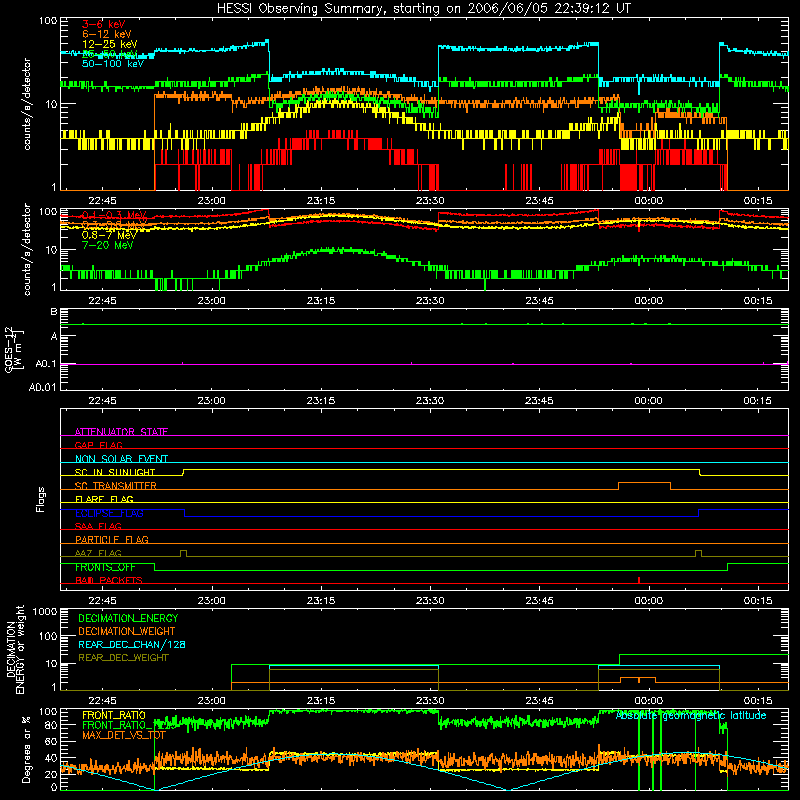Click the raised step on SC_TRANSMITTER trace
The height and width of the screenshot is (800, 800).
tap(644, 483)
